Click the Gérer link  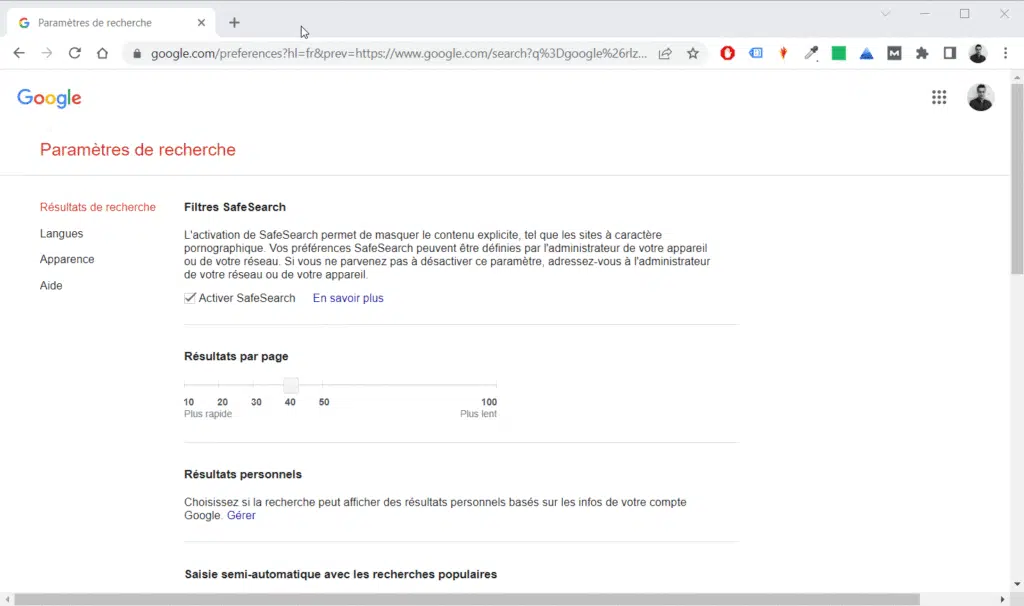tap(241, 515)
